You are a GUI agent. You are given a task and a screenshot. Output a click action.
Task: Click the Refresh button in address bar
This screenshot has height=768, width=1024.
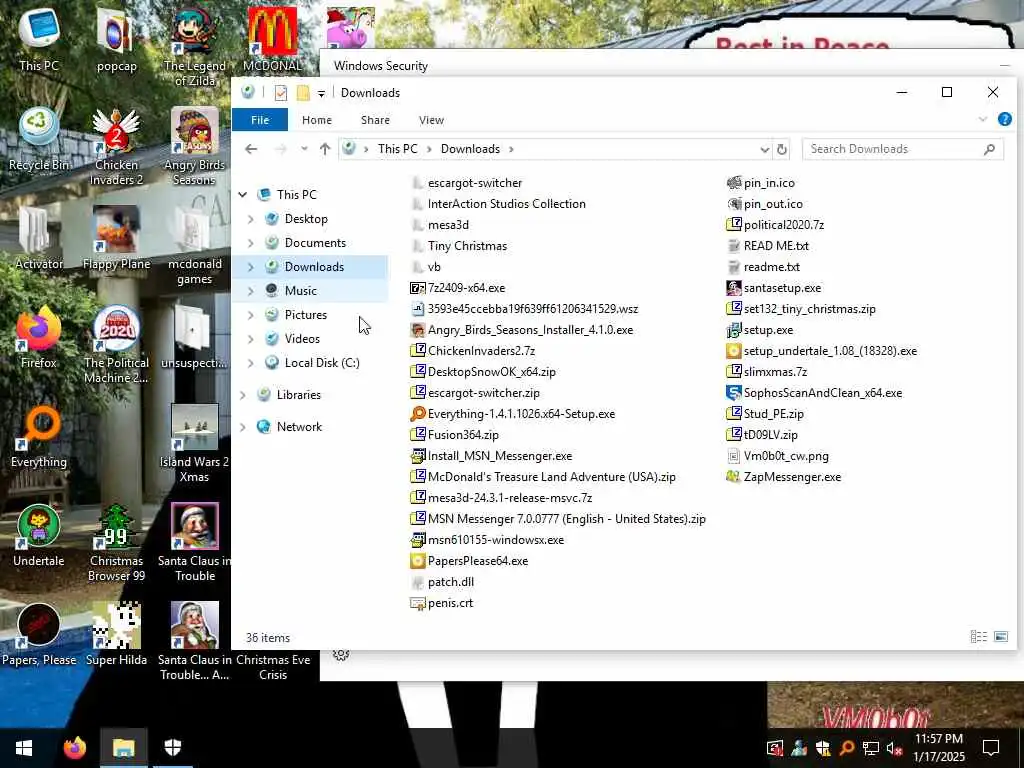click(x=782, y=150)
